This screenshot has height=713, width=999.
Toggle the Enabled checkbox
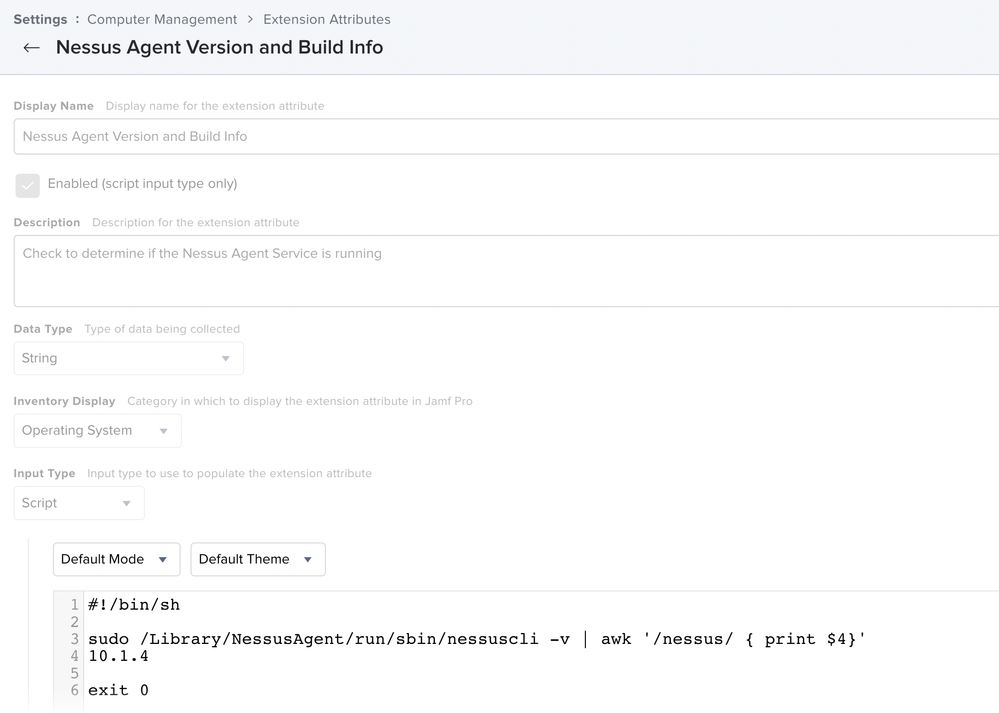(x=27, y=185)
